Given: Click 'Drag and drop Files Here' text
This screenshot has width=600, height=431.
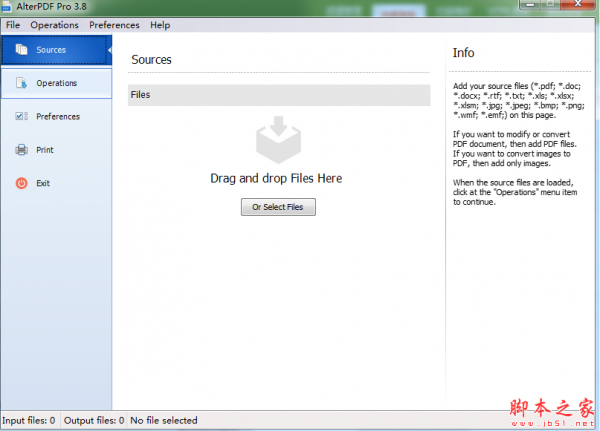Looking at the screenshot, I should pyautogui.click(x=276, y=178).
